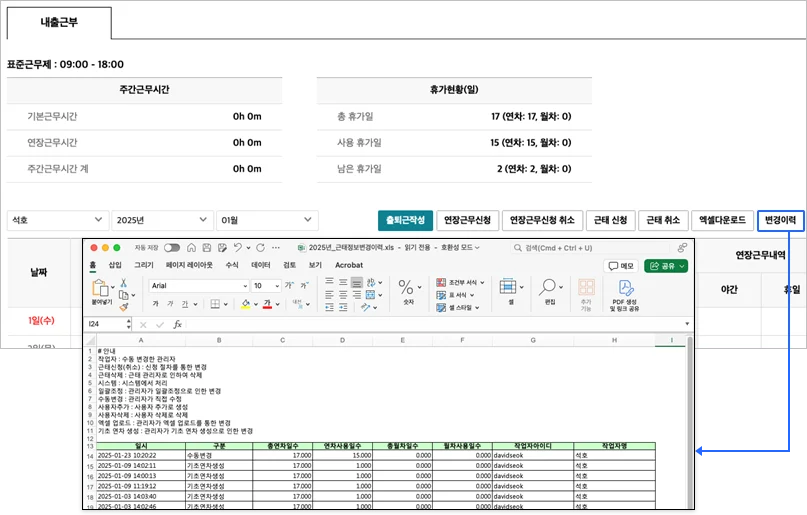Click the 추가 기능 add-ins icon
This screenshot has height=515, width=807.
(x=586, y=290)
